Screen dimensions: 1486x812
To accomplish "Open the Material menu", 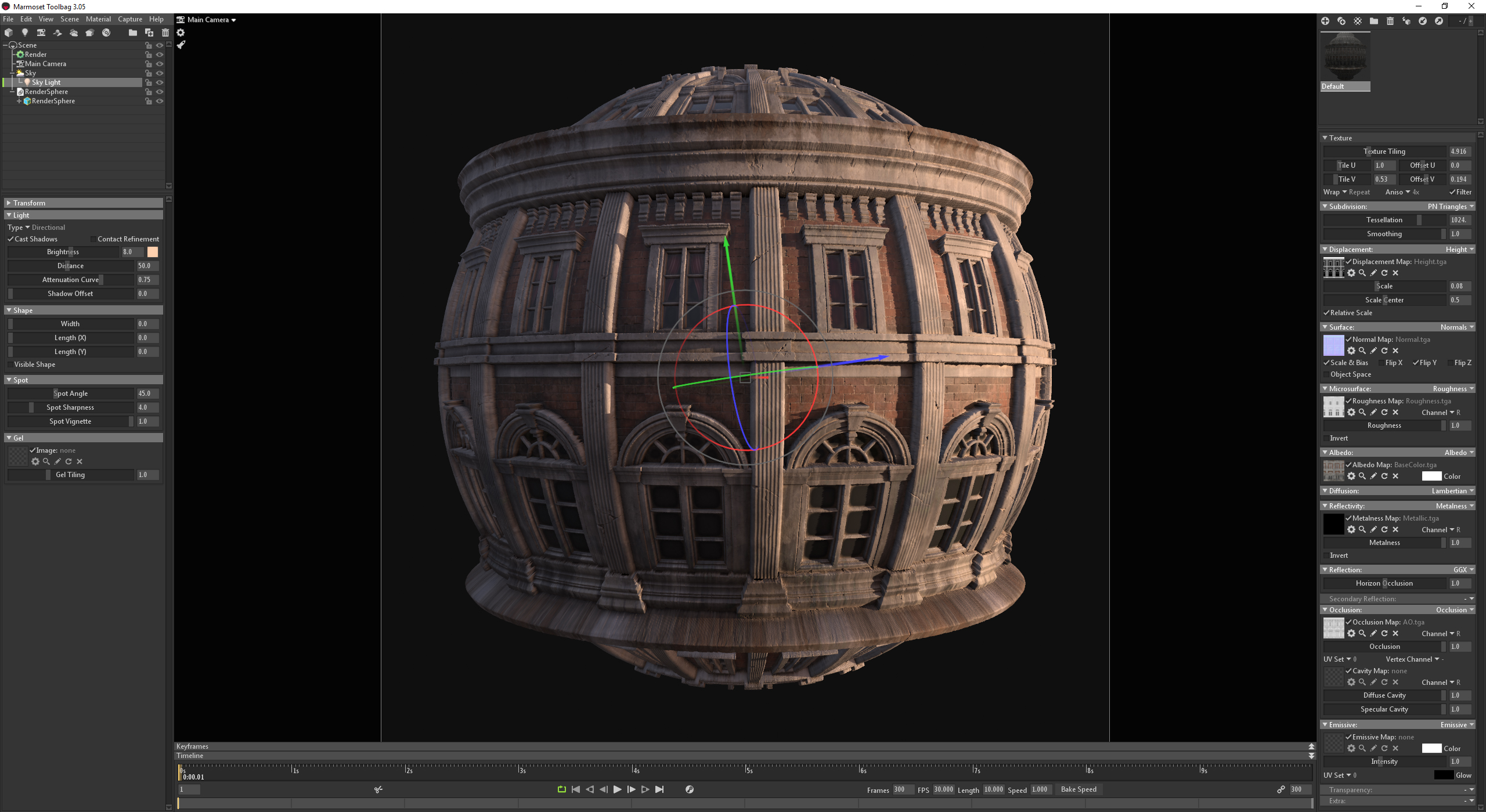I will [x=98, y=19].
